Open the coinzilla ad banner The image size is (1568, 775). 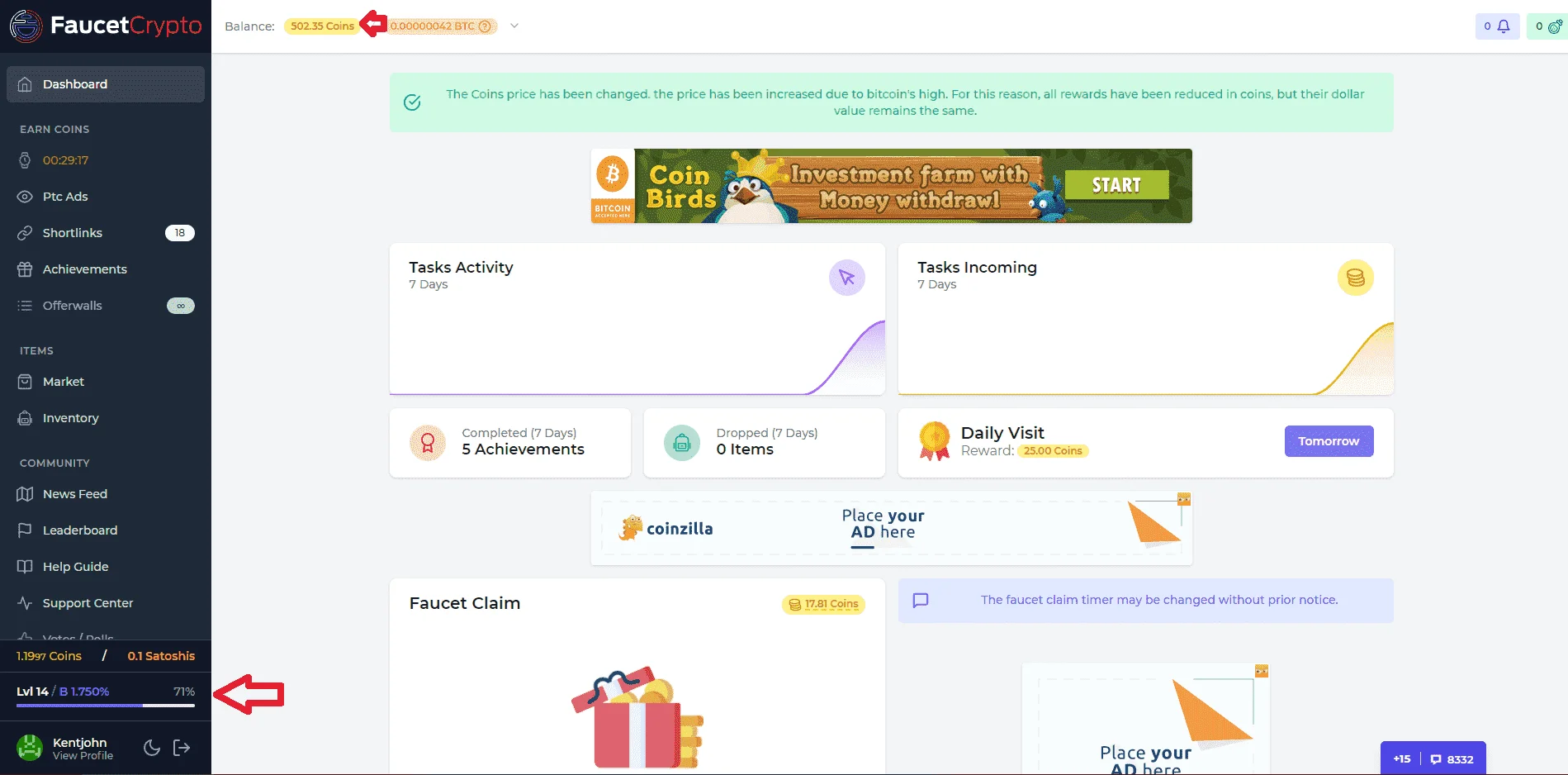tap(892, 528)
